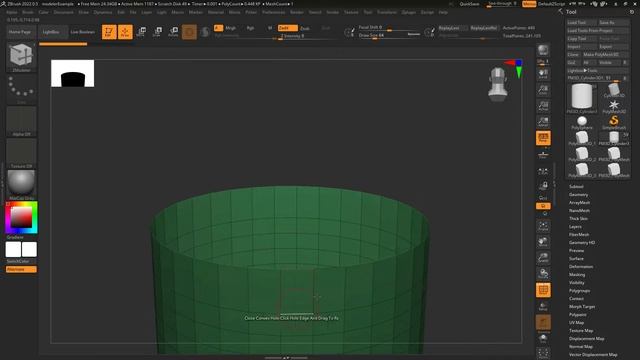Click the Scroll canvas icon

click(x=543, y=73)
